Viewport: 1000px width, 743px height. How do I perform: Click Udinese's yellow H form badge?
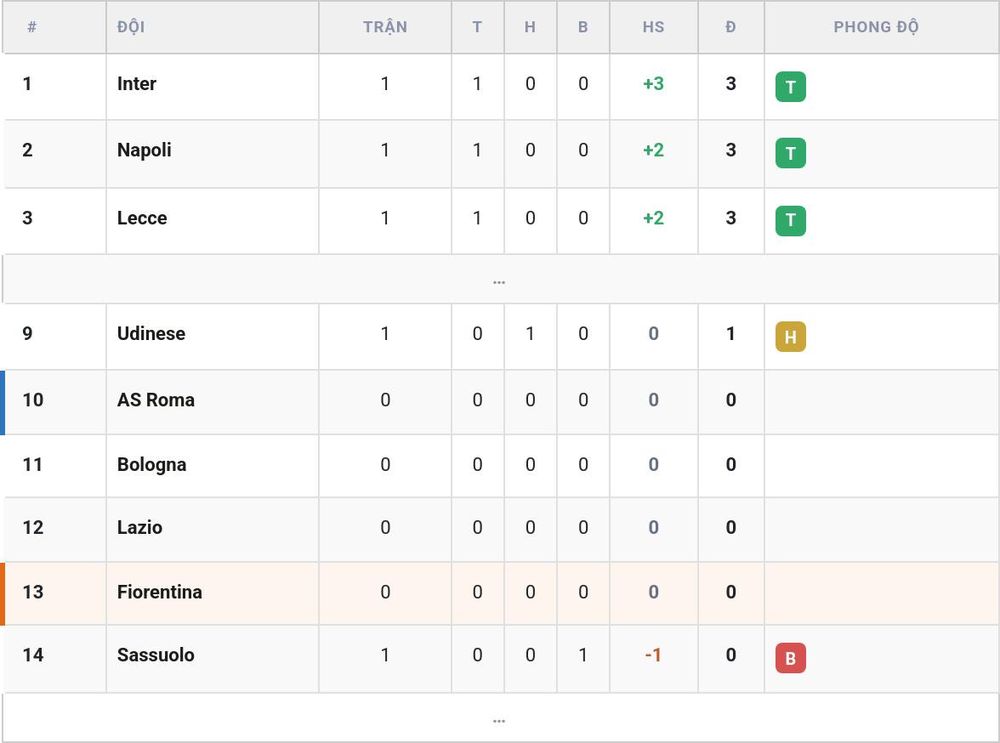click(790, 337)
